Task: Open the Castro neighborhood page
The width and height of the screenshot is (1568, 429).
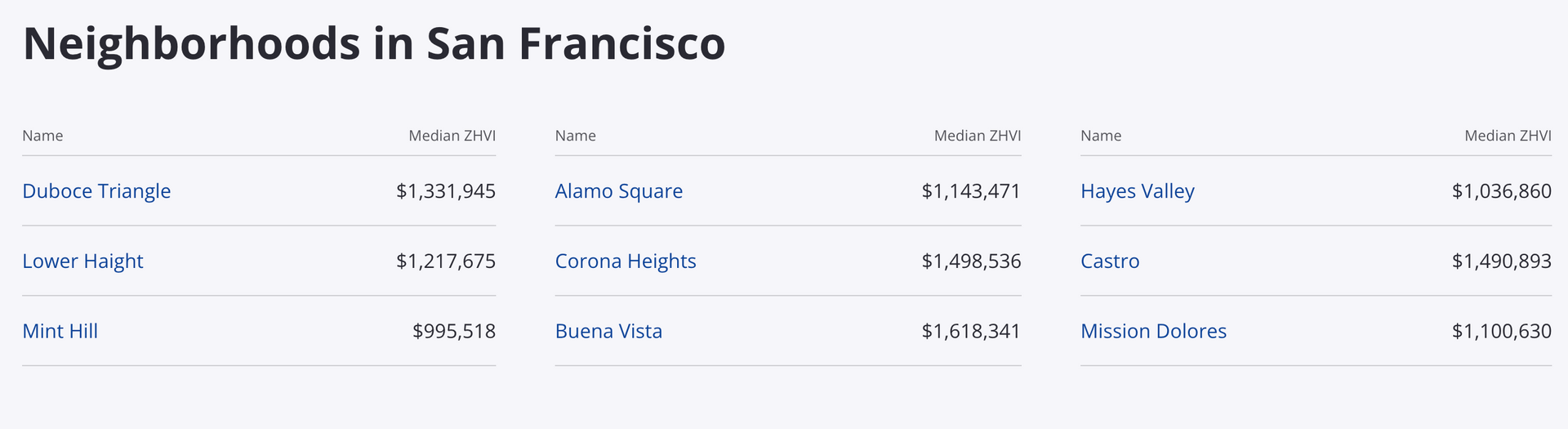Action: click(x=1110, y=261)
